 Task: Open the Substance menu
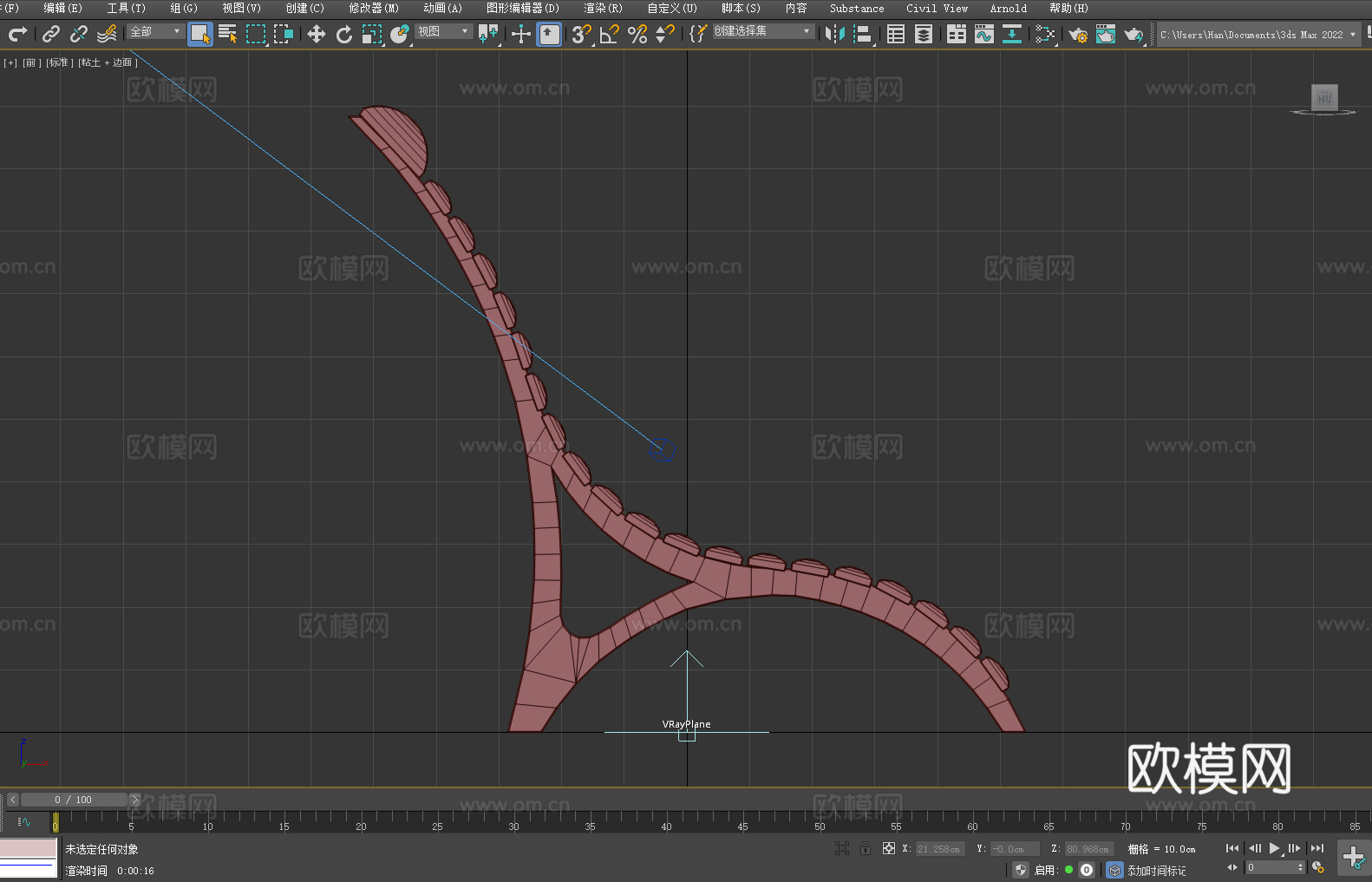tap(857, 8)
